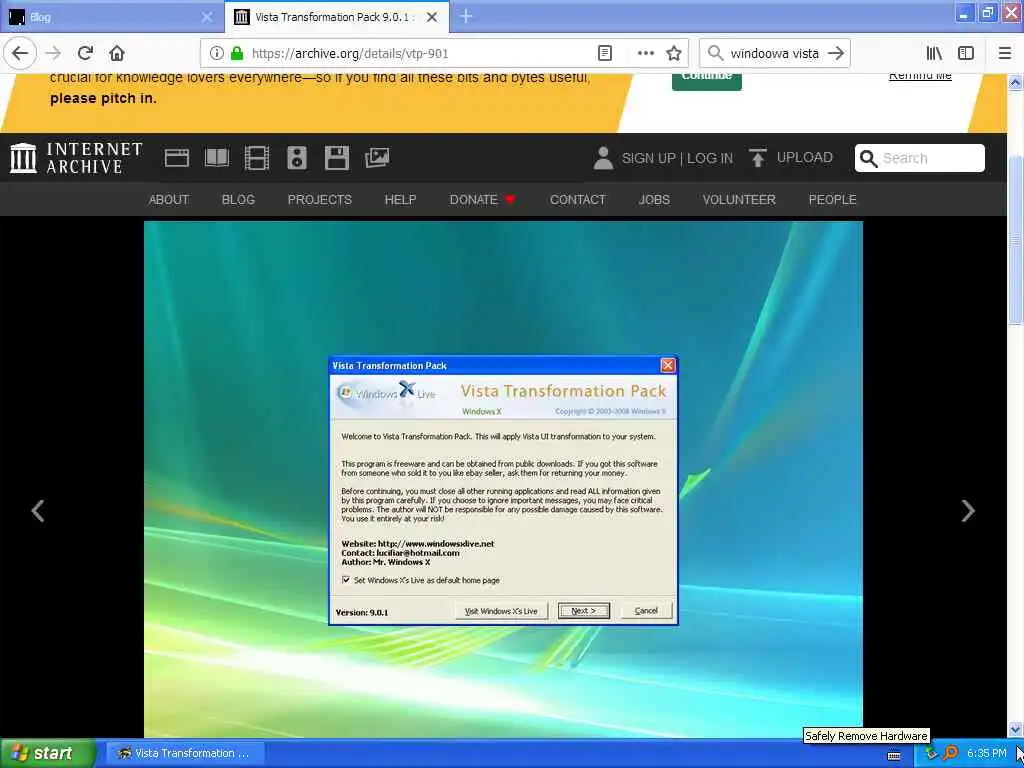Show site information icon in address bar
Image resolution: width=1024 pixels, height=768 pixels.
point(217,54)
